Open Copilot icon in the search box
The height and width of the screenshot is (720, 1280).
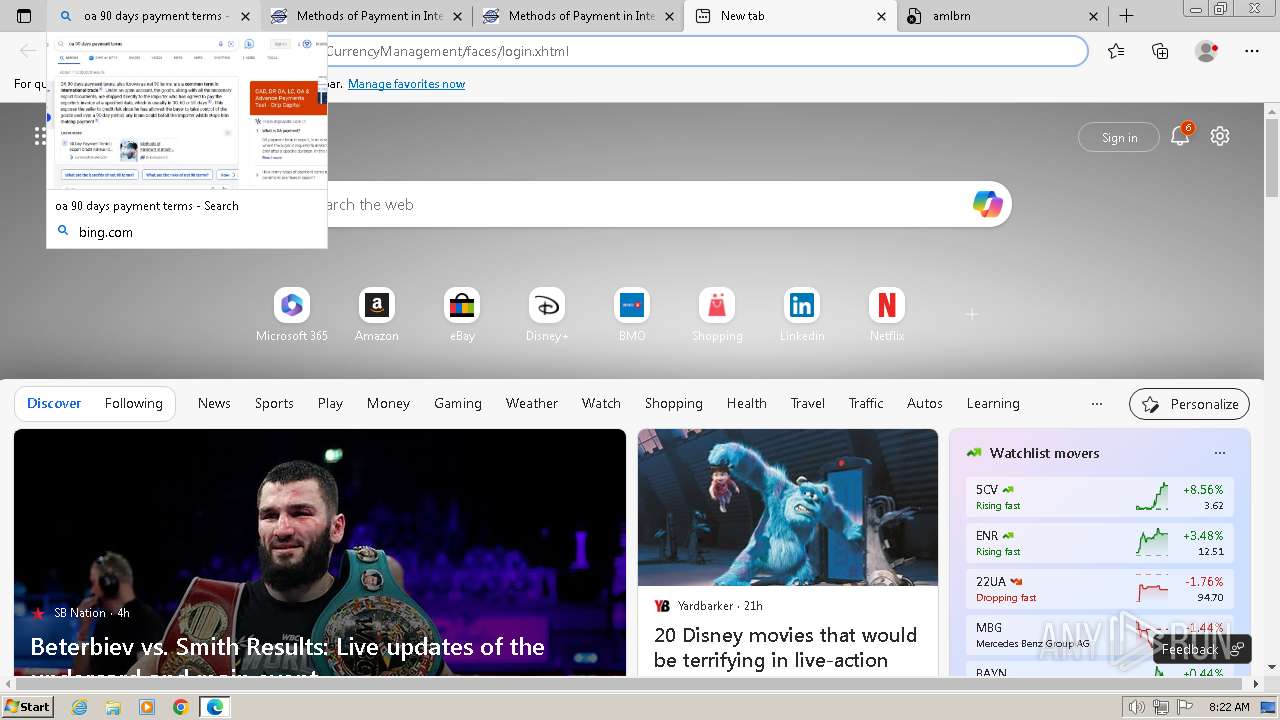tap(987, 204)
